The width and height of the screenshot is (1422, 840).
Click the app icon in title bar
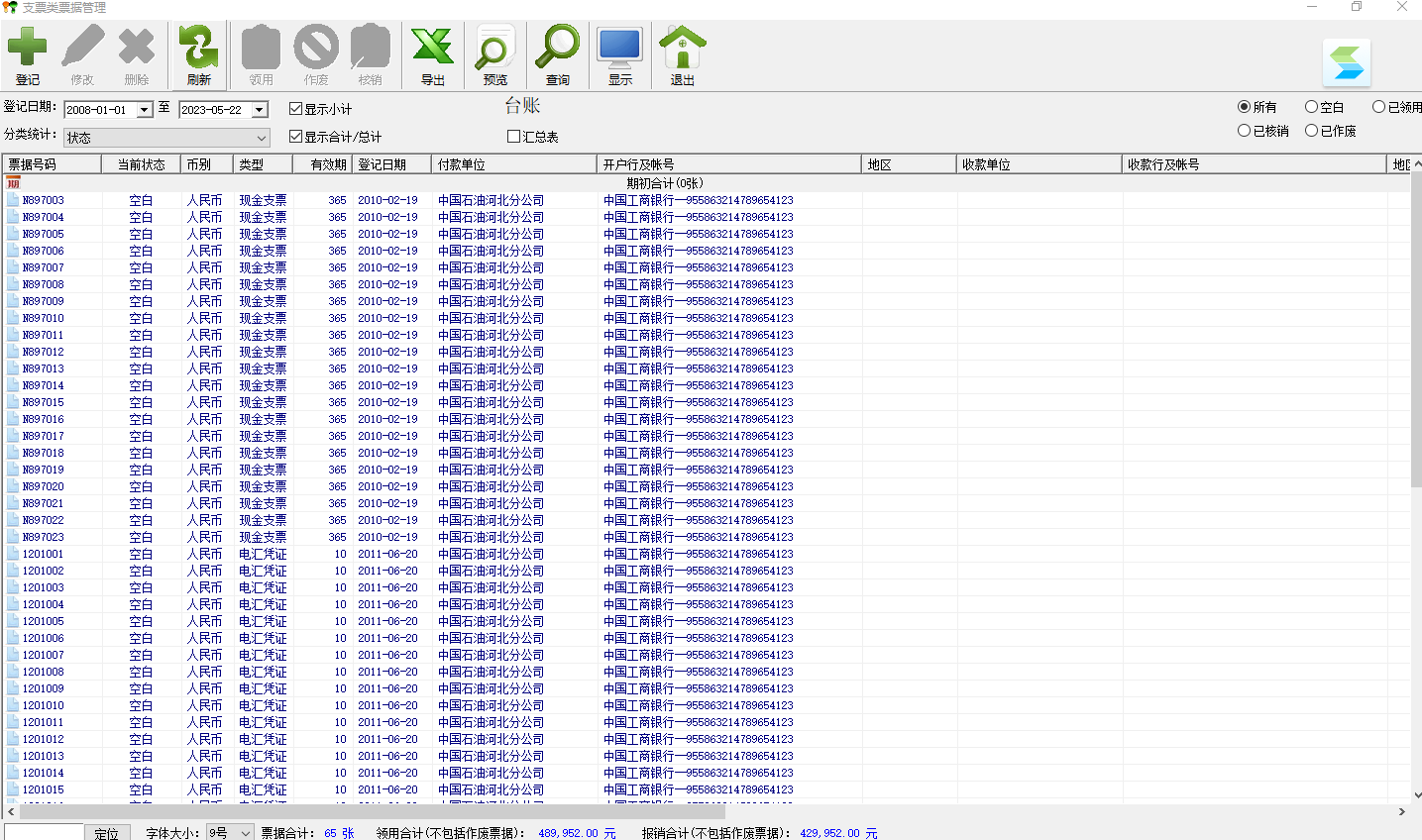[x=10, y=7]
